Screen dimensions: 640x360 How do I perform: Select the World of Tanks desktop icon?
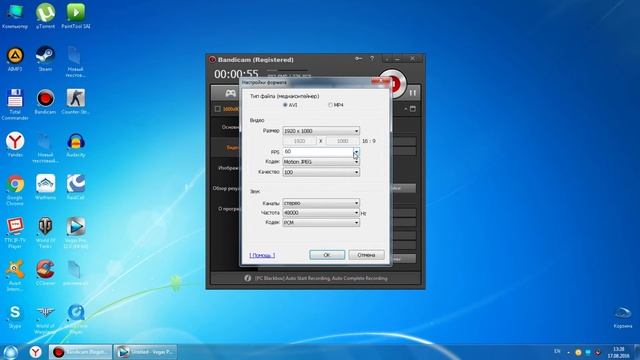[x=45, y=233]
